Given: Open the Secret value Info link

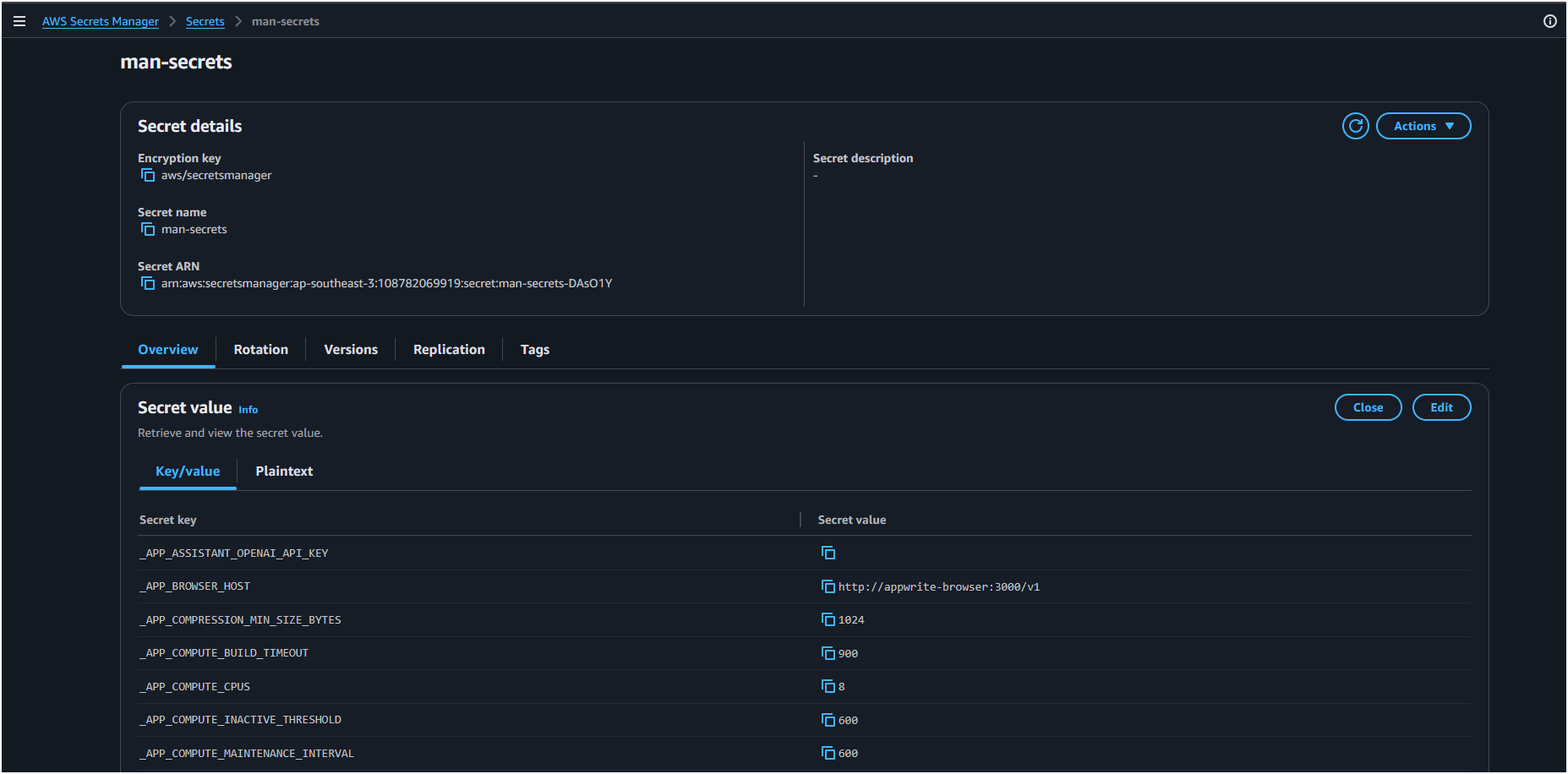Looking at the screenshot, I should coord(249,410).
